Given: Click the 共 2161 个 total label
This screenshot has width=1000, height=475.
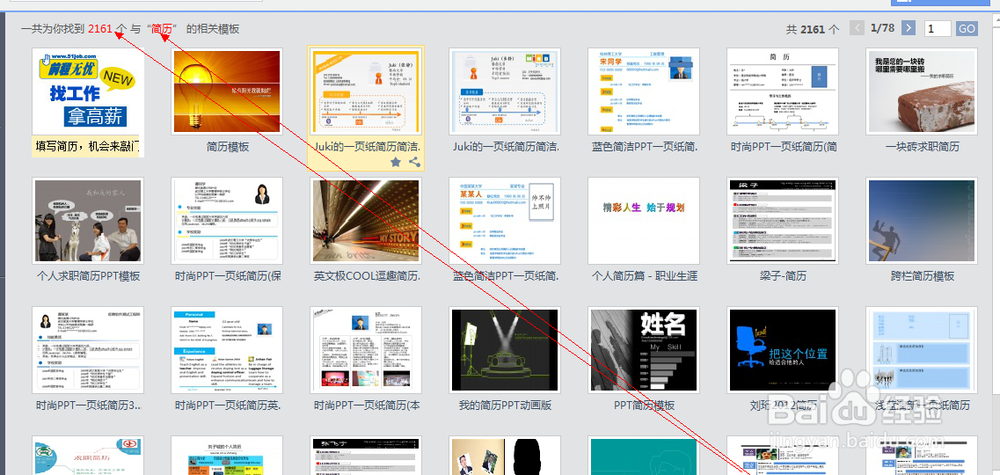Looking at the screenshot, I should [812, 29].
